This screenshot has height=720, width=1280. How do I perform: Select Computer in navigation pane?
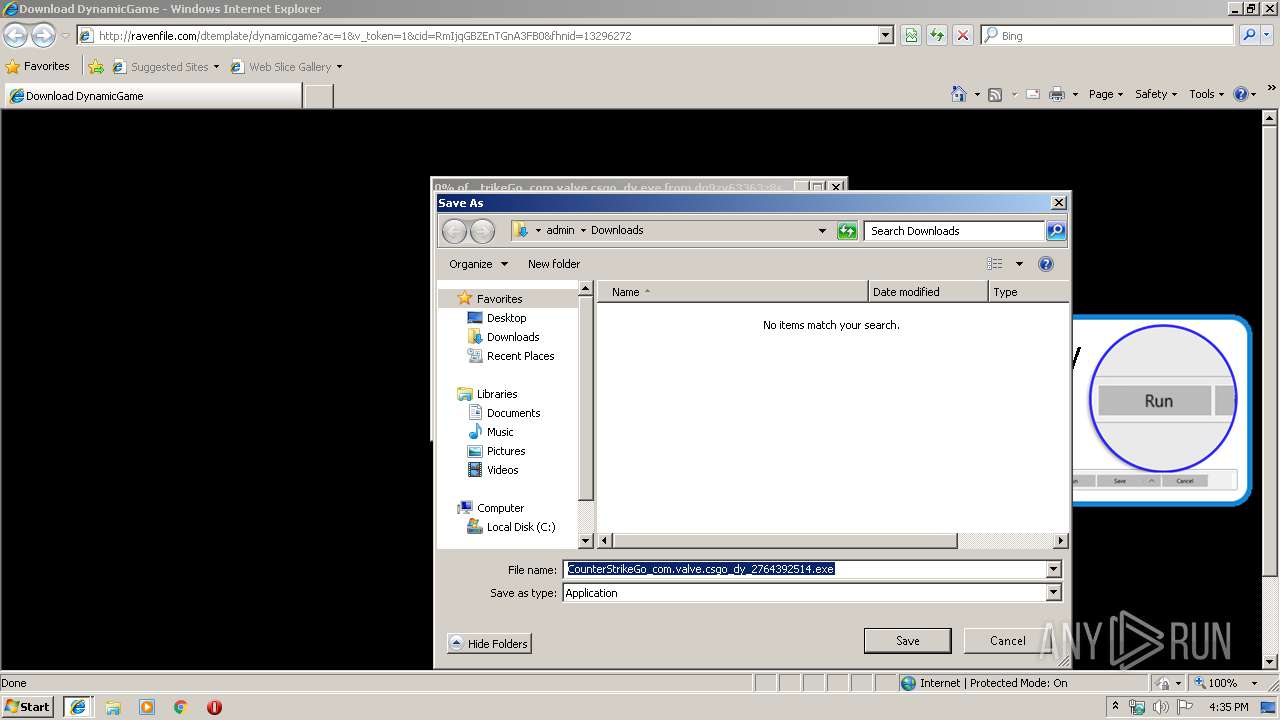point(490,508)
